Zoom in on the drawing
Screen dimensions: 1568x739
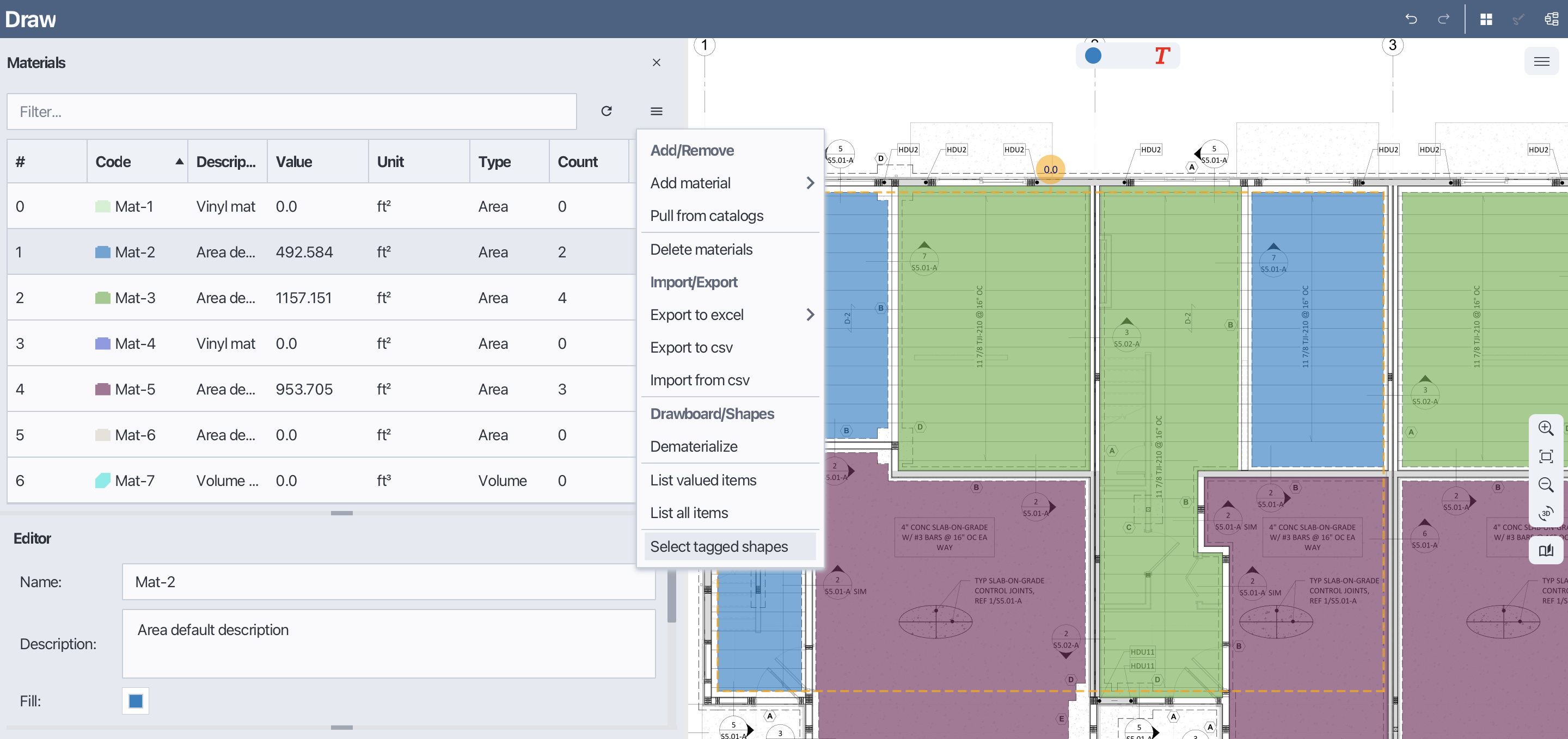1546,428
